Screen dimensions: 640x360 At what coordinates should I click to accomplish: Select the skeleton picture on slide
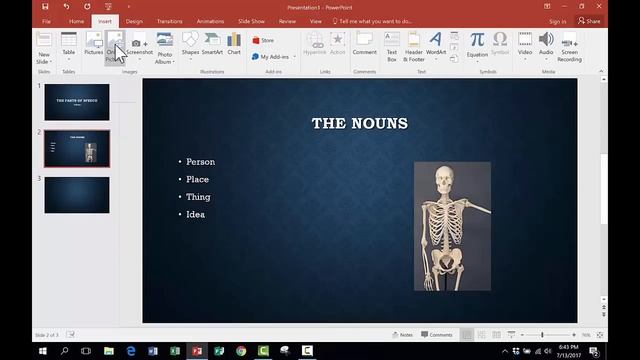(x=452, y=226)
